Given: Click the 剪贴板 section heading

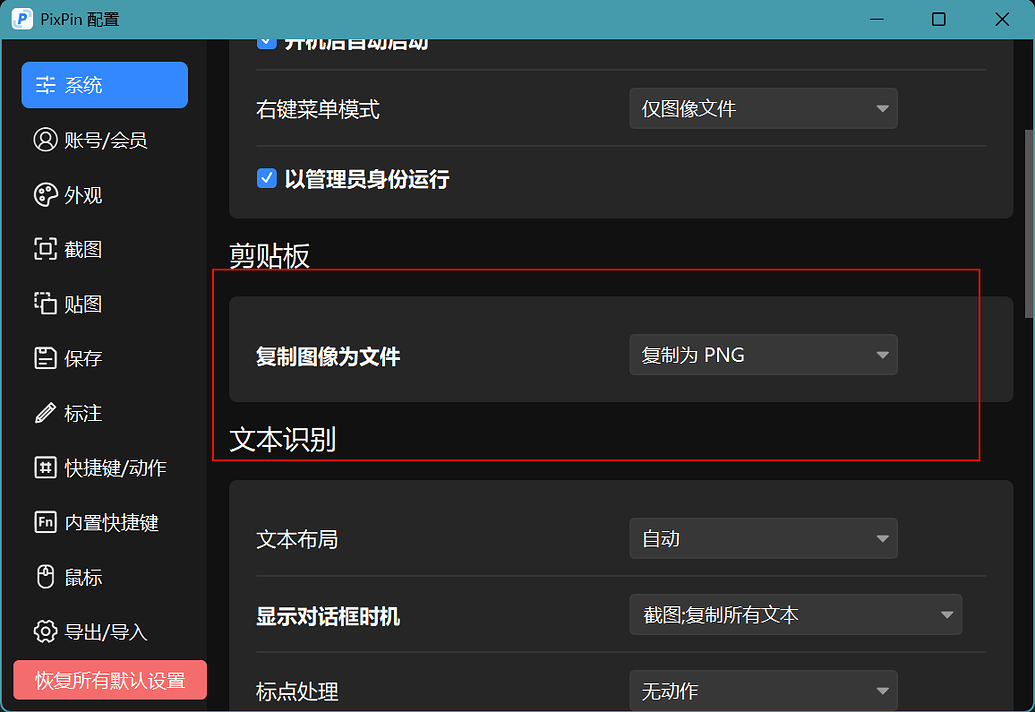Looking at the screenshot, I should point(269,255).
